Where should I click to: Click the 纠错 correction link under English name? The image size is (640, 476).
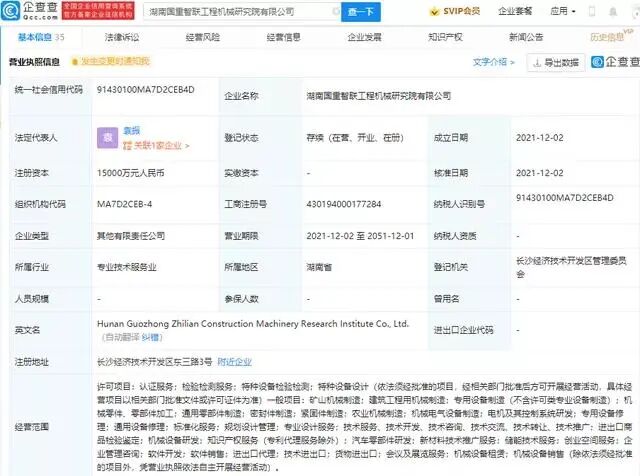coord(150,337)
